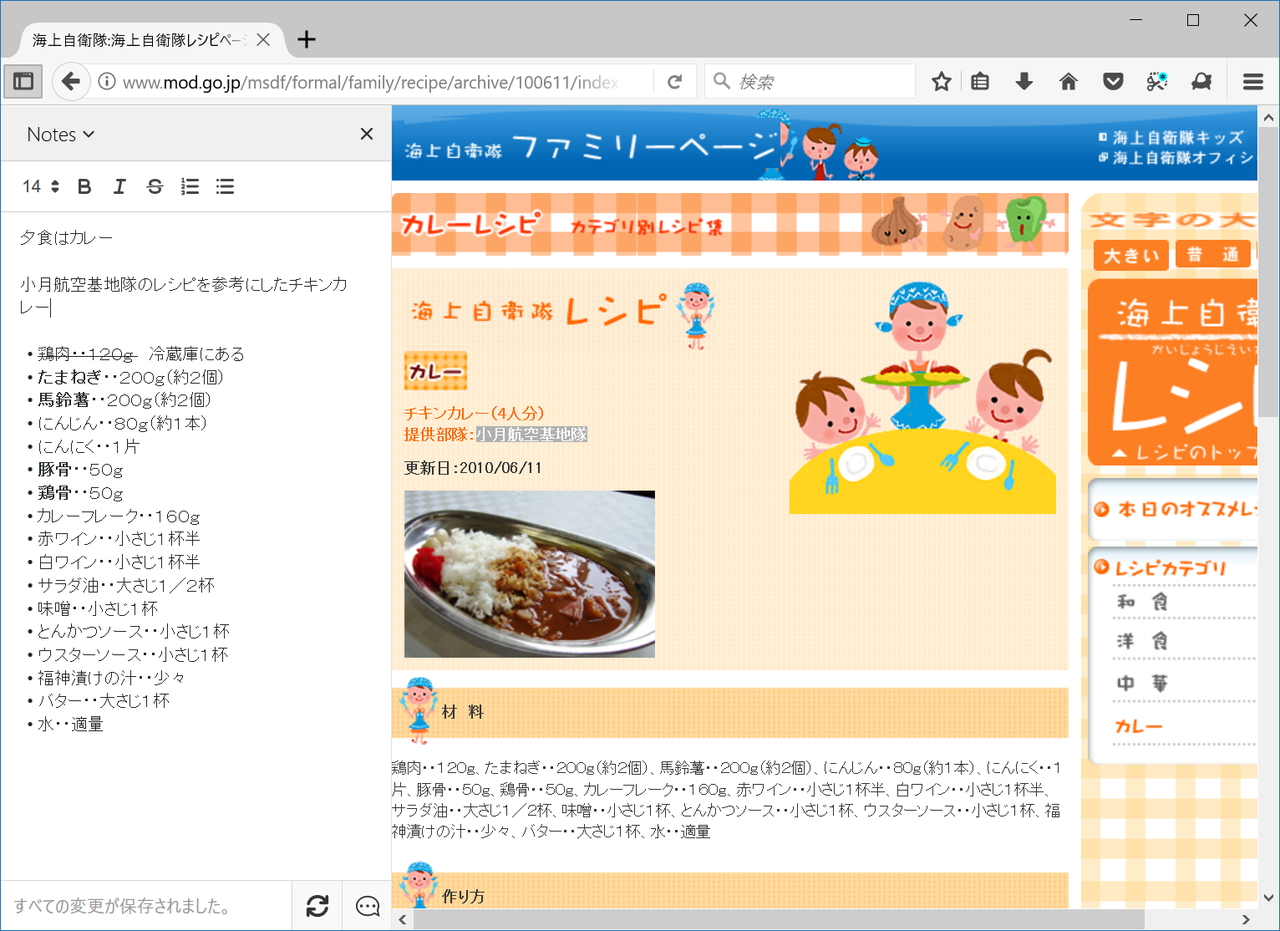Open the Notes panel dropdown chevron
1280x931 pixels.
88,134
